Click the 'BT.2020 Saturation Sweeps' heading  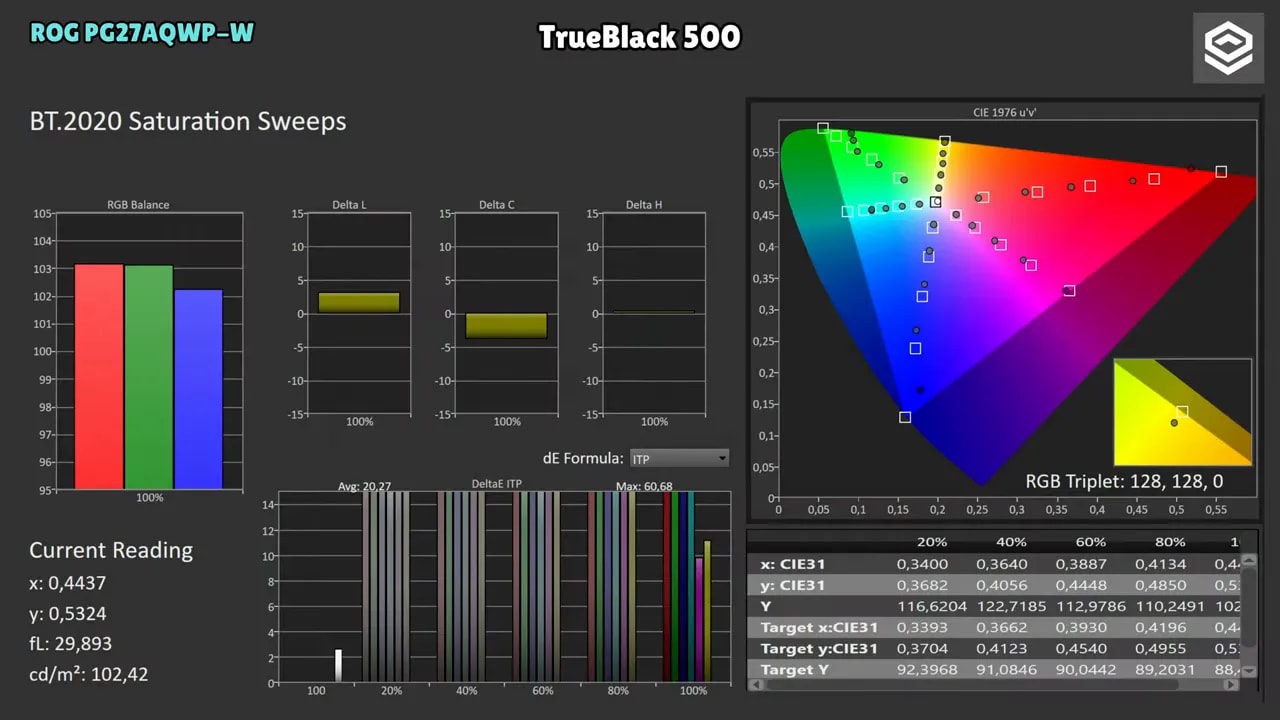[x=188, y=122]
